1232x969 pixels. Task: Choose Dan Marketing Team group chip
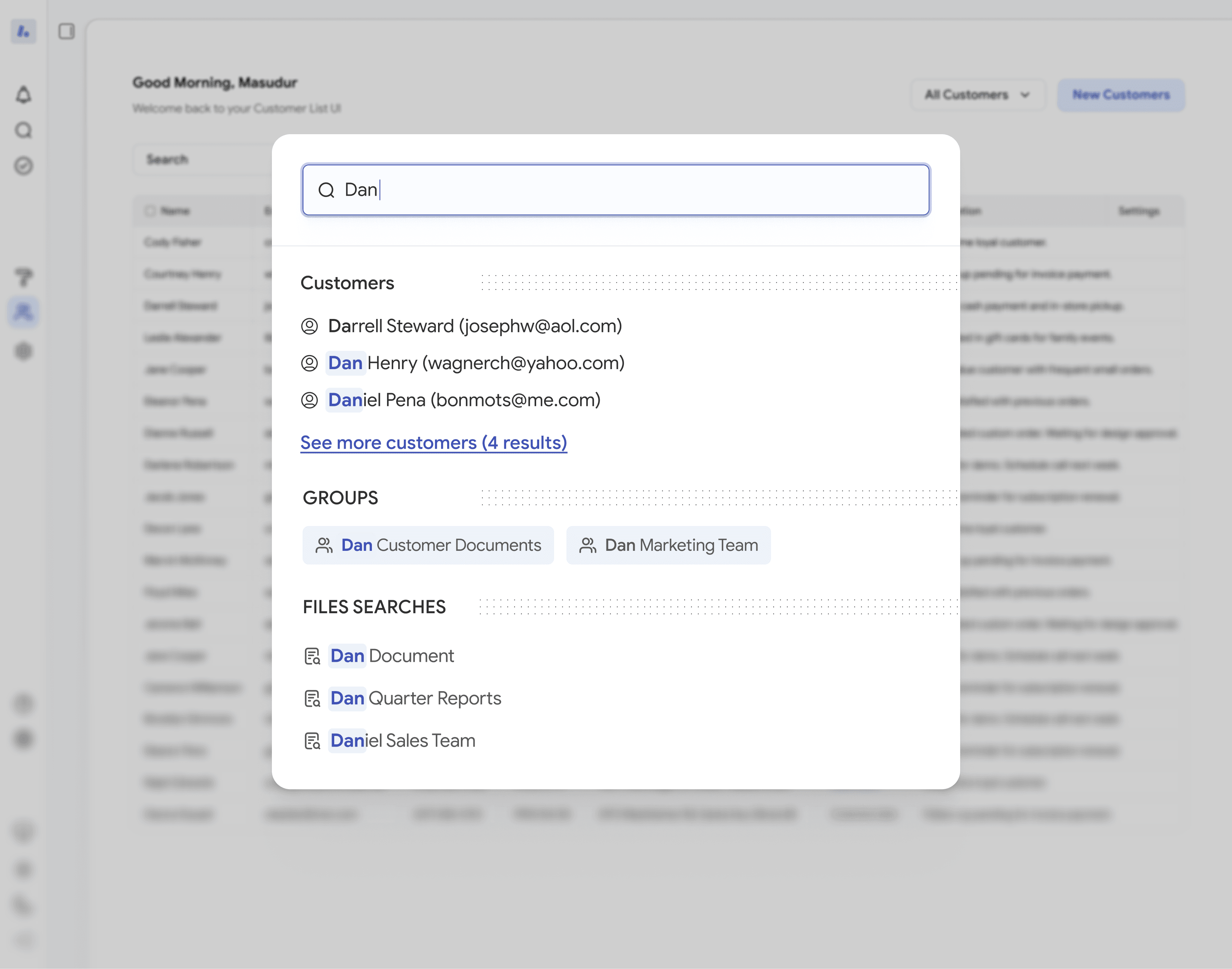coord(668,545)
